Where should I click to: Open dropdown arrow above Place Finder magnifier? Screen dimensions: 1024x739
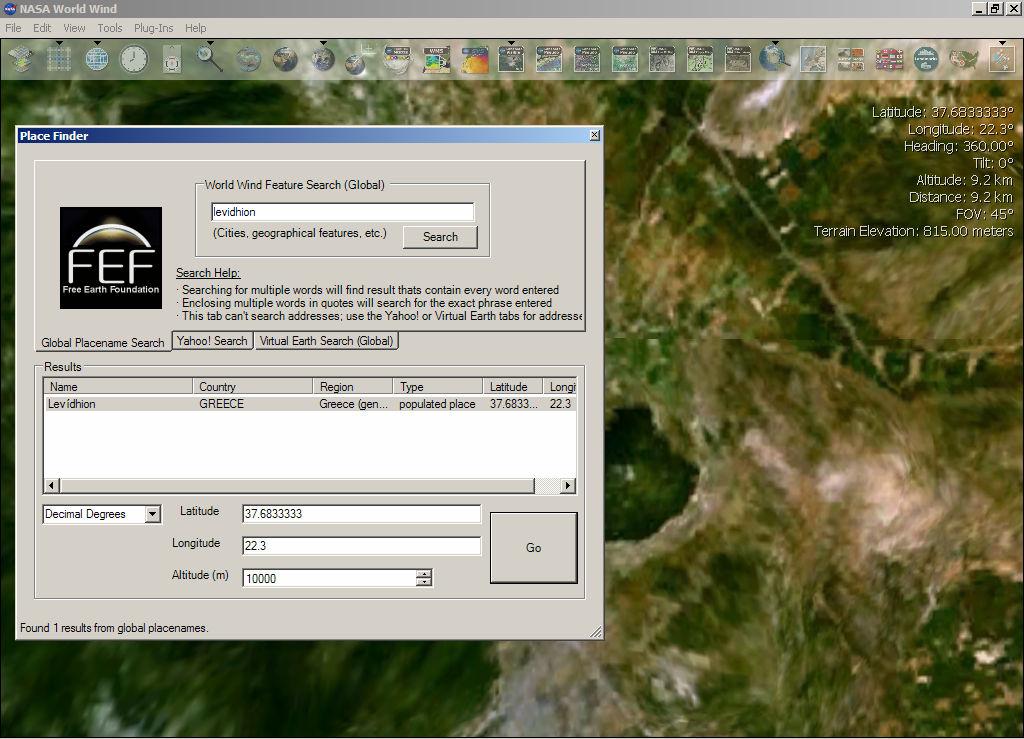(210, 43)
